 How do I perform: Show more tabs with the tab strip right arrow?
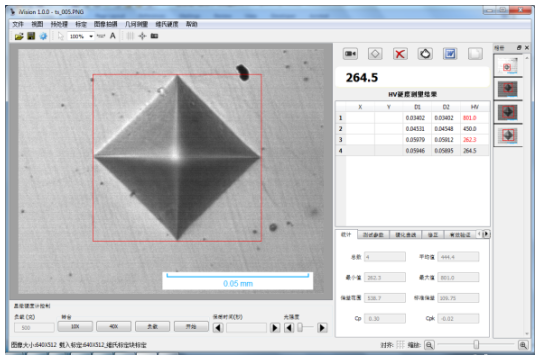(486, 234)
